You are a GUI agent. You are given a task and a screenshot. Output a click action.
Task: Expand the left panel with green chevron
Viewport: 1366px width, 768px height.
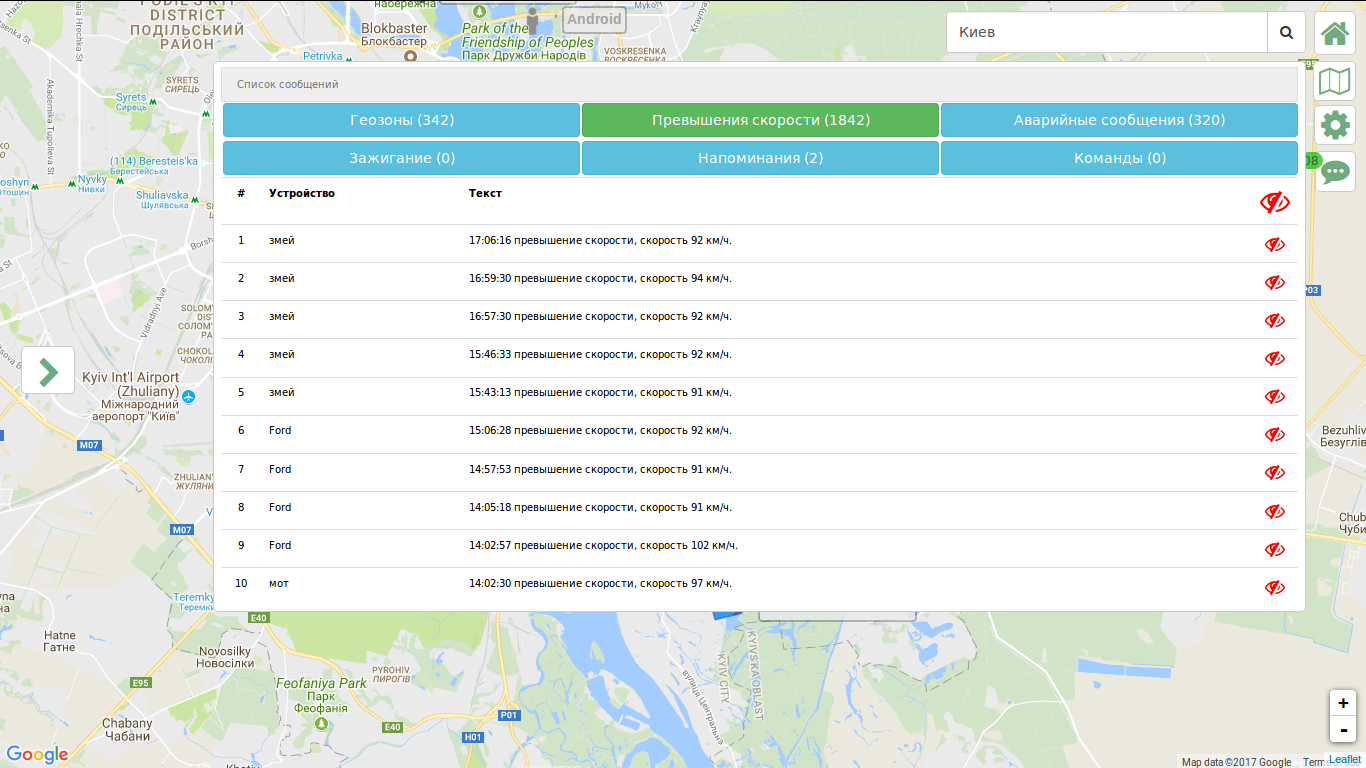(x=48, y=370)
